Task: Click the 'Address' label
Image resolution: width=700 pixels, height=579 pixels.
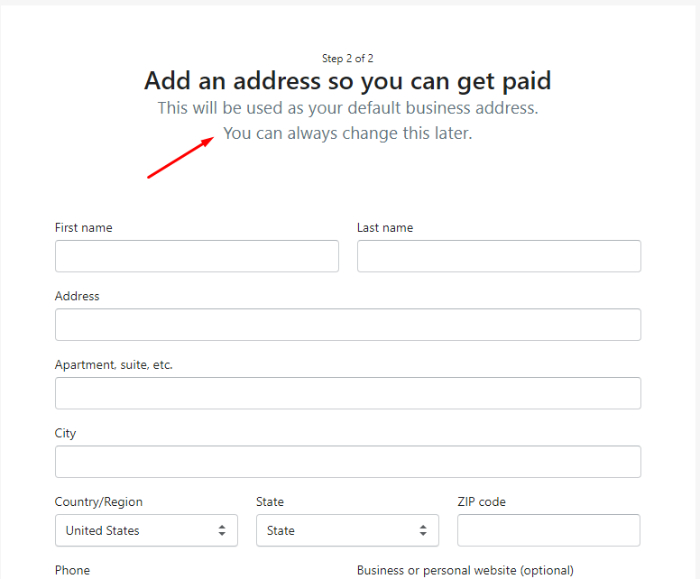Action: tap(77, 296)
